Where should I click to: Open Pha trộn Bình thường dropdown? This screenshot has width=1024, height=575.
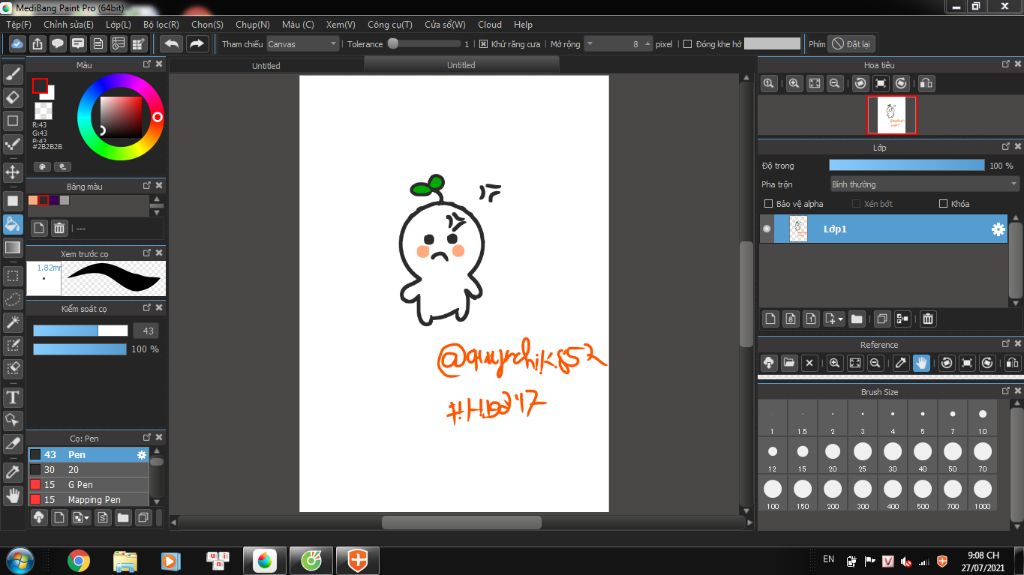[923, 184]
